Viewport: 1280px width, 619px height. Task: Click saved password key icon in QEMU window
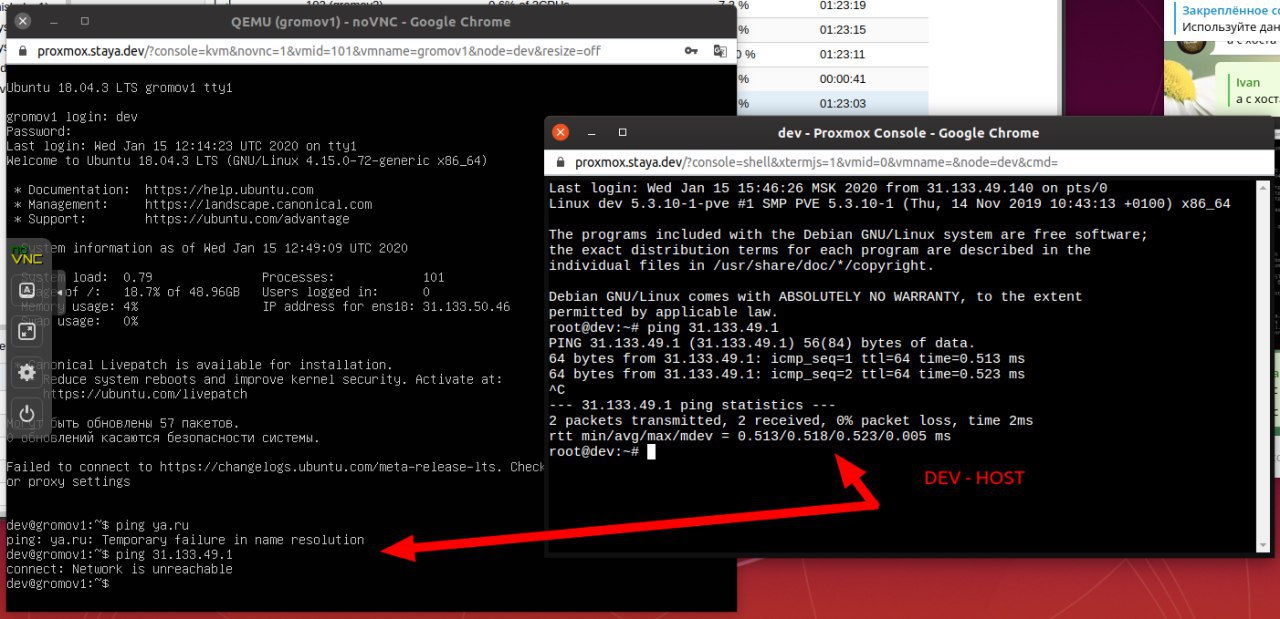point(691,51)
